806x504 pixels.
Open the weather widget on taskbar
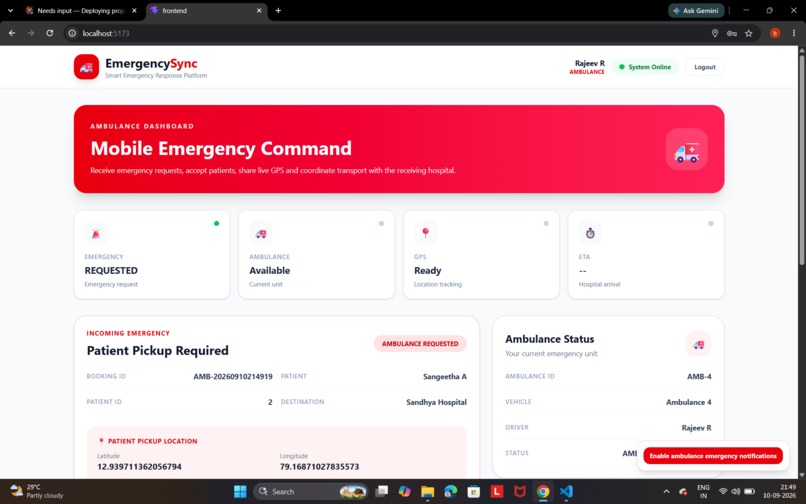37,491
